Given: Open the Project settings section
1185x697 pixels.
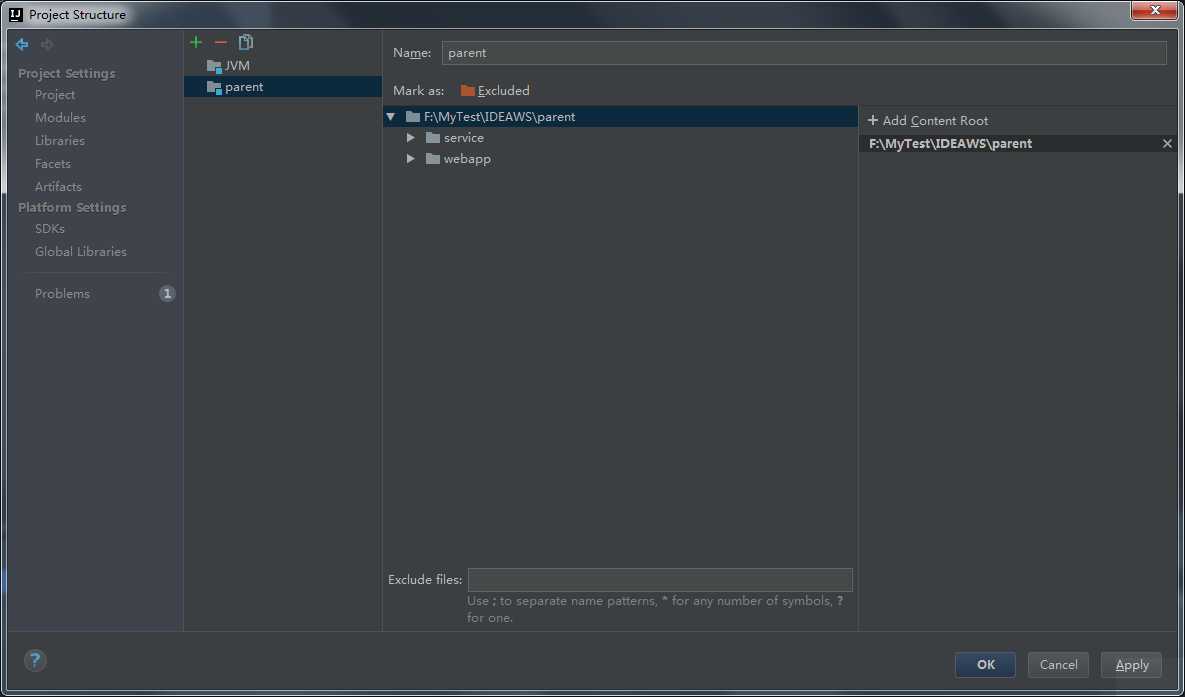Looking at the screenshot, I should click(x=54, y=94).
